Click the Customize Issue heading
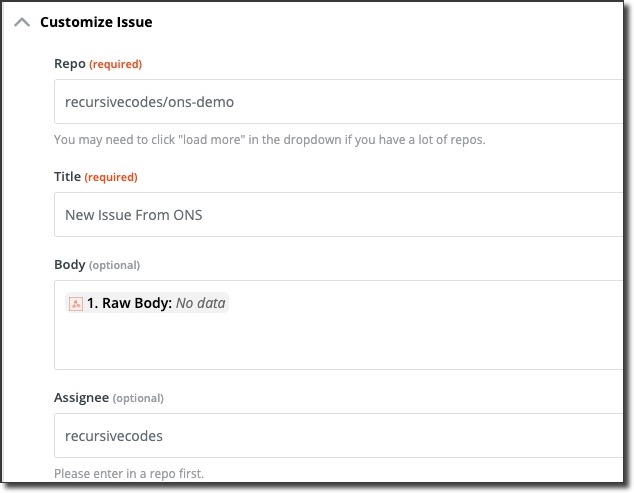This screenshot has height=493, width=634. 96,22
